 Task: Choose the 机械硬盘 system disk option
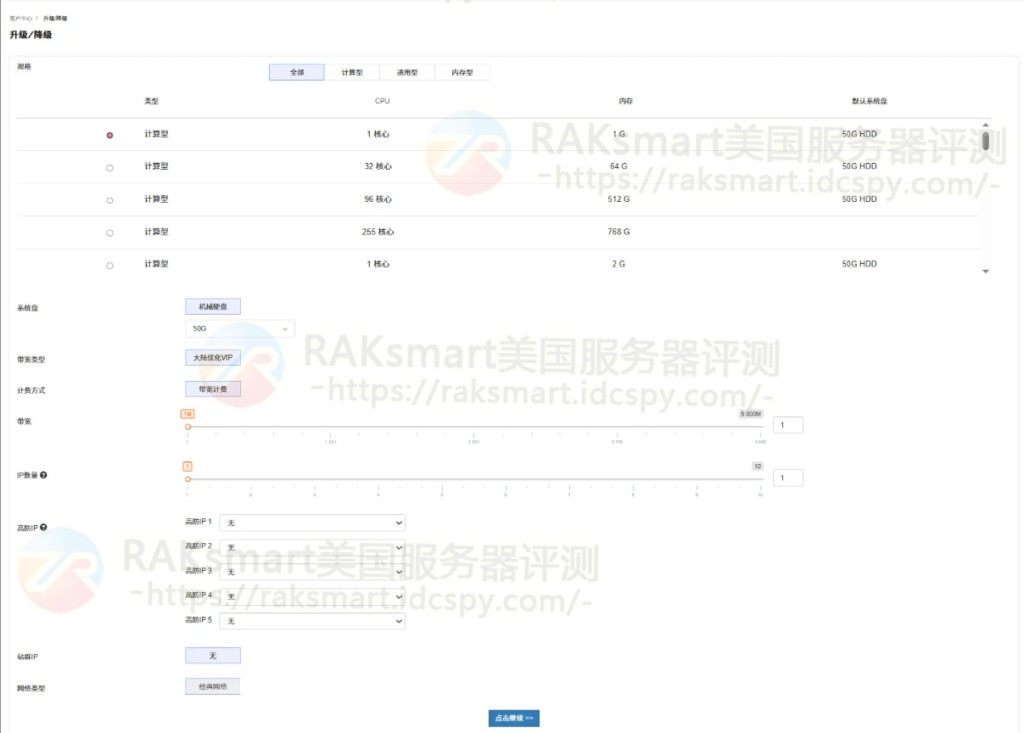(213, 306)
